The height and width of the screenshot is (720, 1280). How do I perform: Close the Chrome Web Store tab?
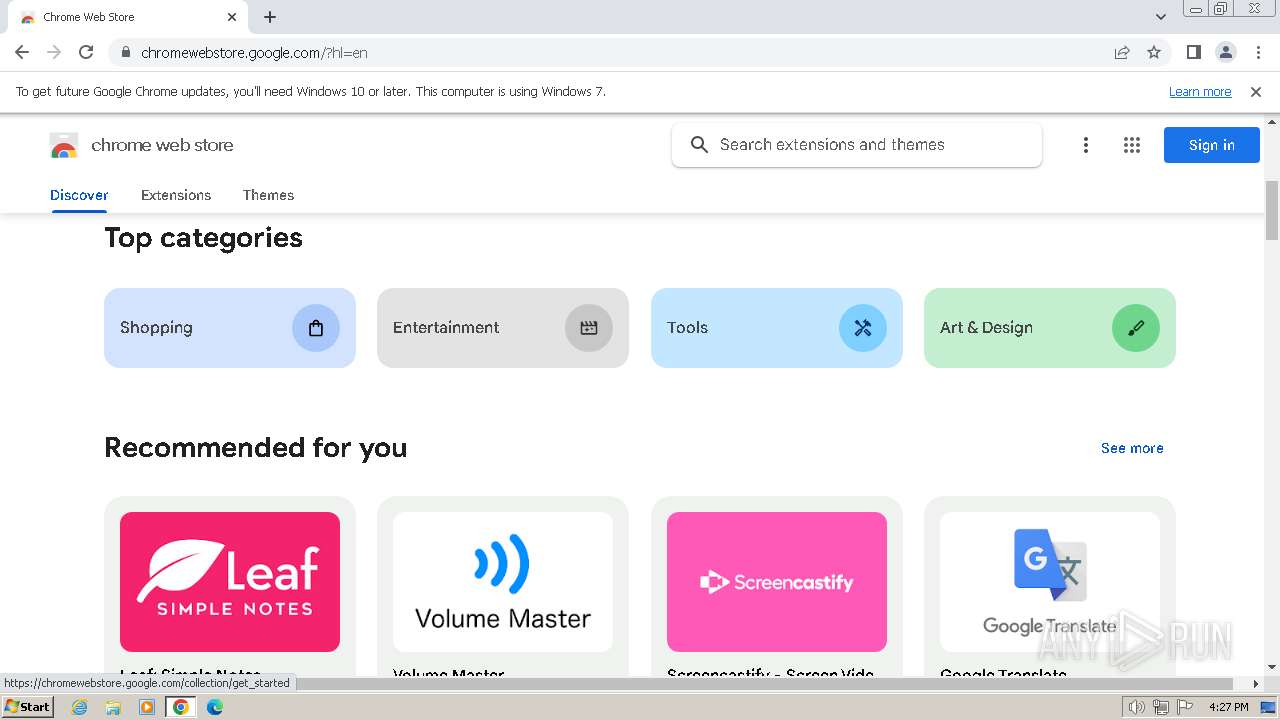tap(232, 17)
